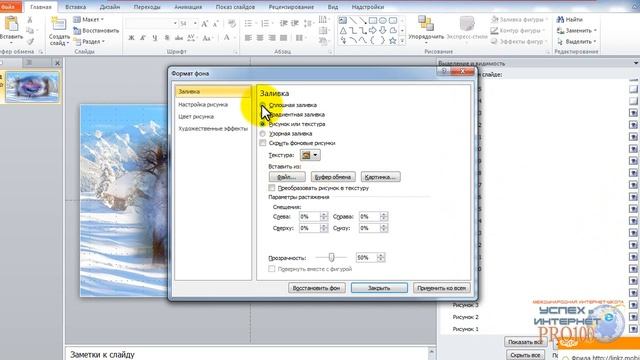Screen dimensions: 640x360
Task: Toggle strikethrough (abc) formatting
Action: pos(179,38)
